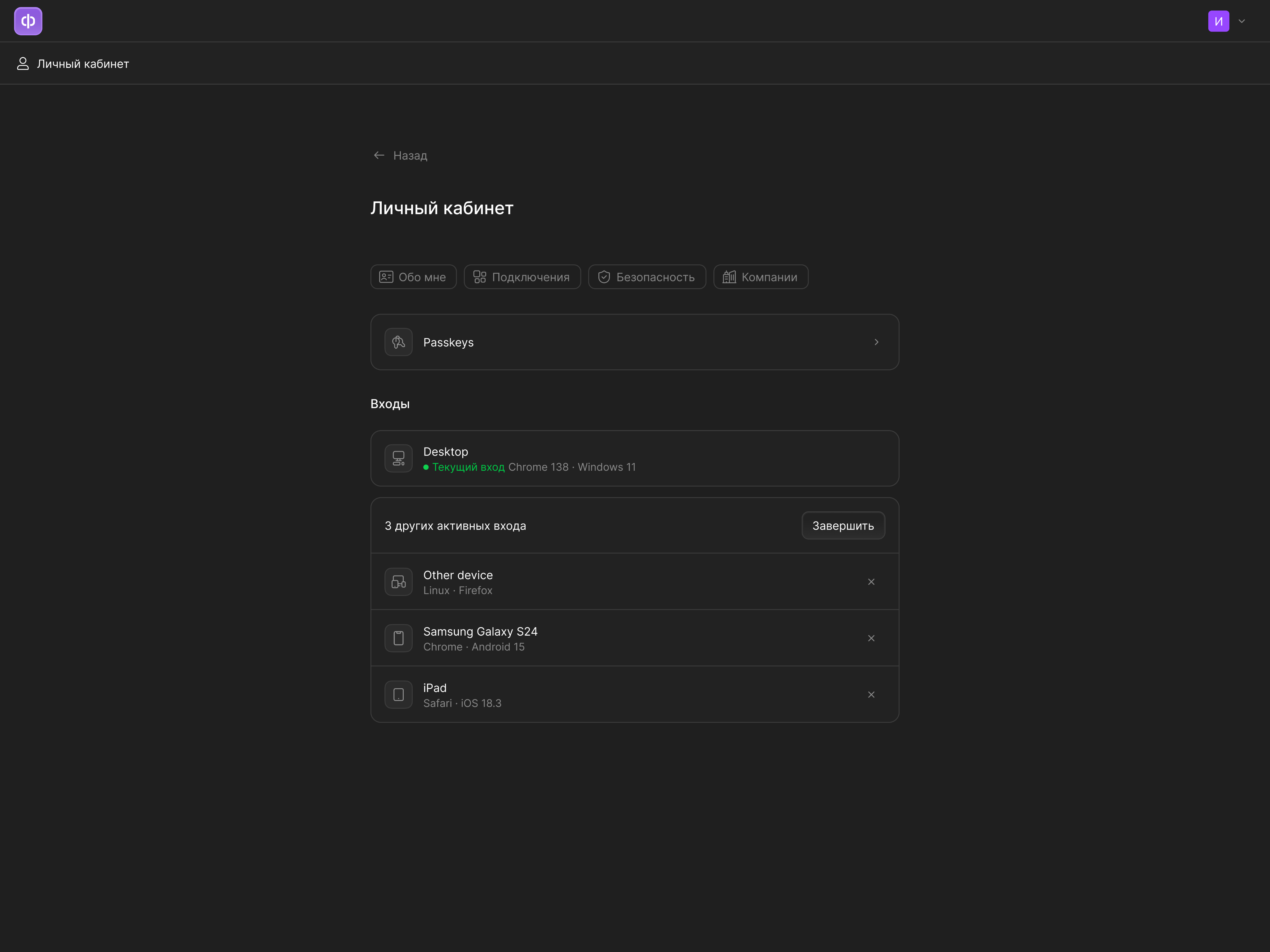The width and height of the screenshot is (1270, 952).
Task: Click the green Текущий вход label
Action: pos(468,467)
